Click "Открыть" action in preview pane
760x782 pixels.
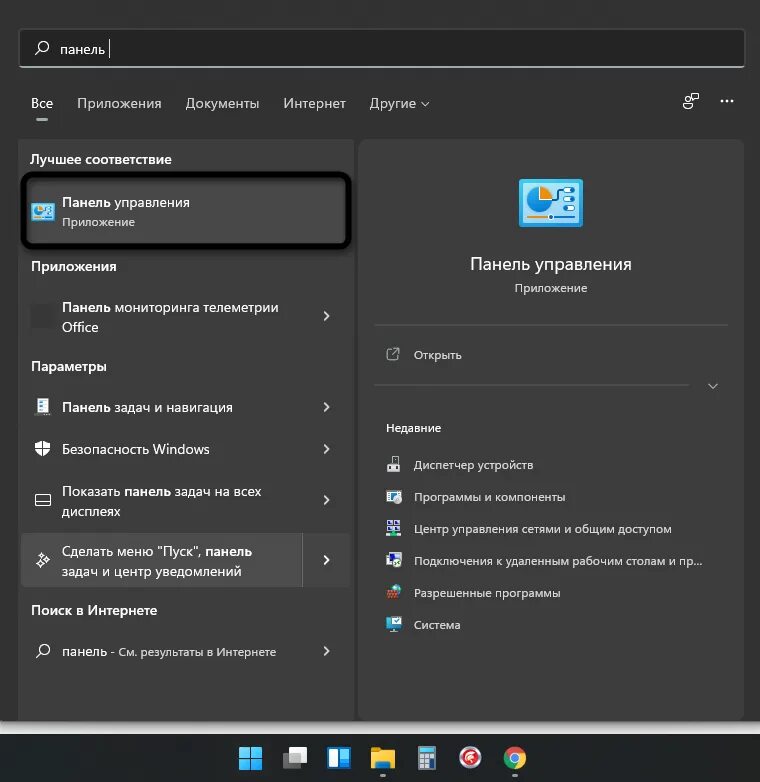pyautogui.click(x=437, y=355)
